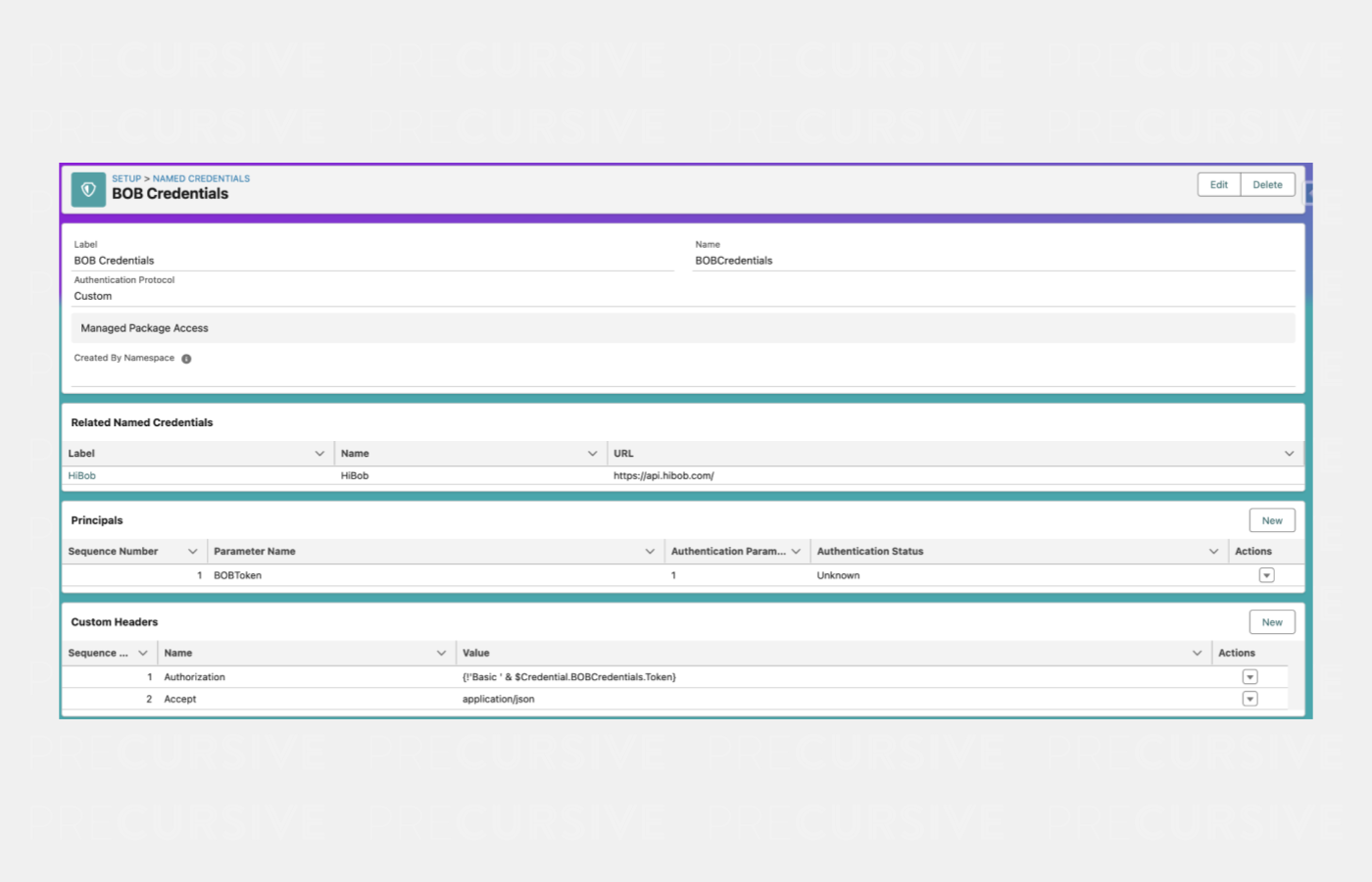The height and width of the screenshot is (882, 1372).
Task: Click the shield icon beside BOB Credentials title
Action: (x=88, y=189)
